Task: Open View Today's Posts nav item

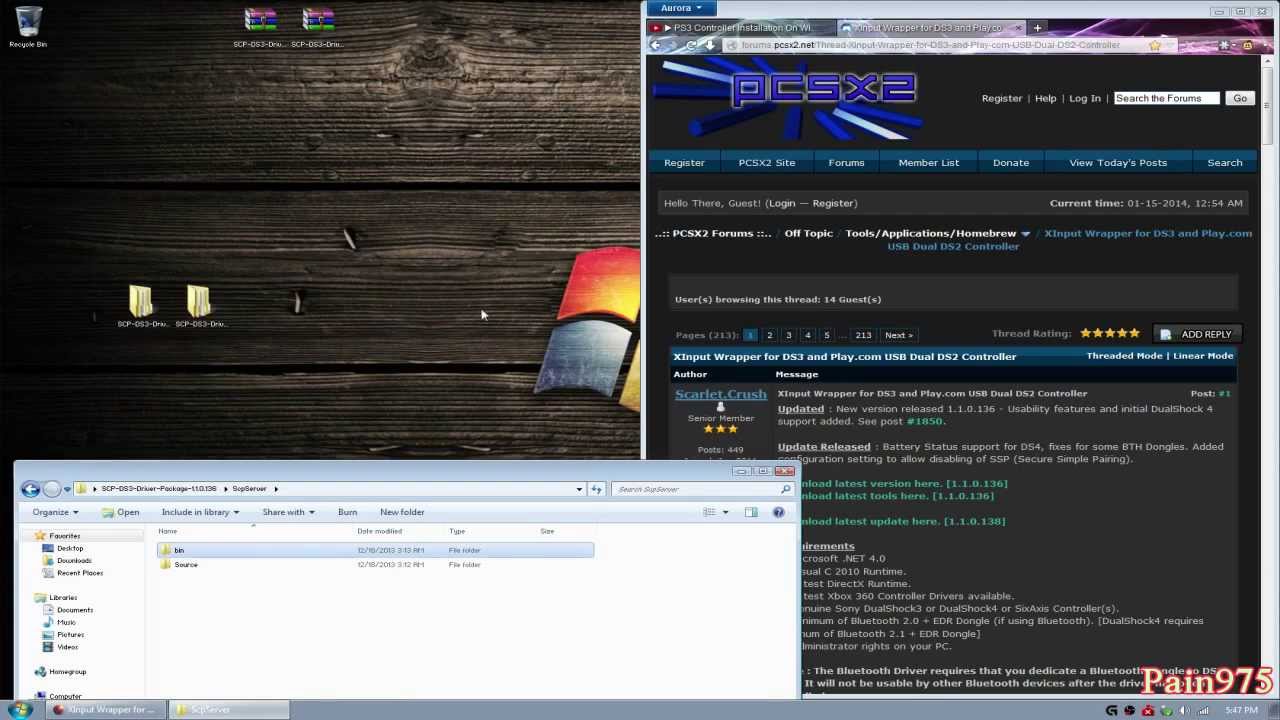Action: point(1118,163)
